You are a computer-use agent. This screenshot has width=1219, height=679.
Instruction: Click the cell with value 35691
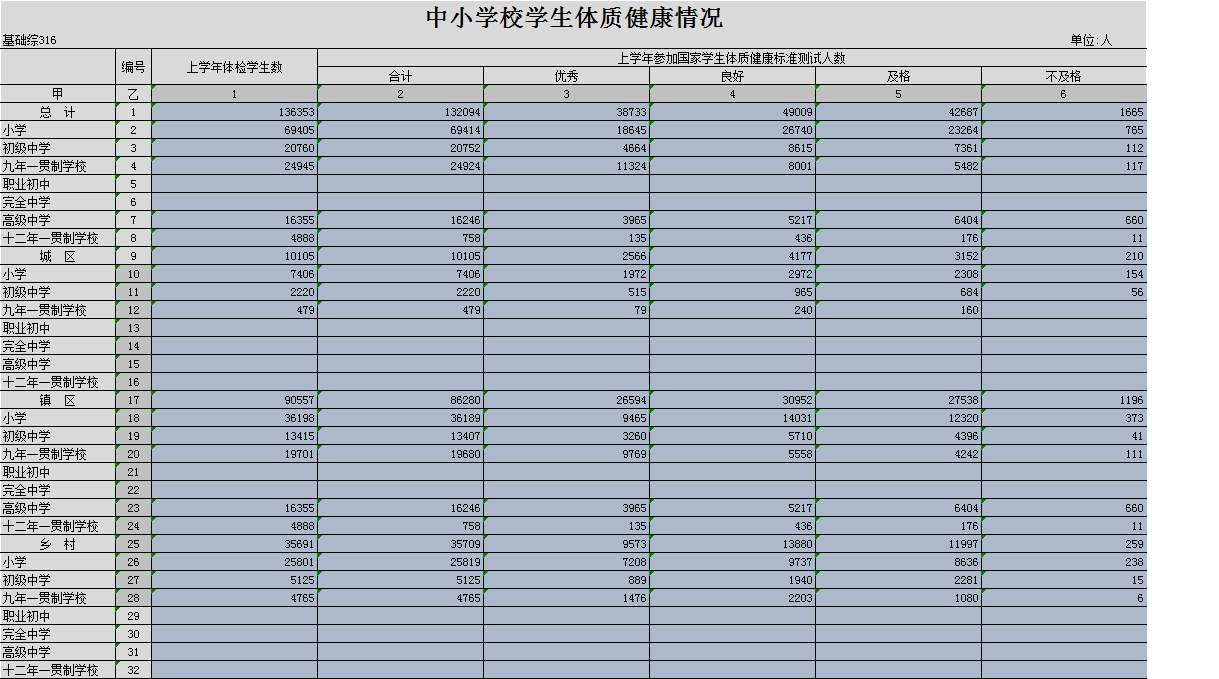(235, 544)
